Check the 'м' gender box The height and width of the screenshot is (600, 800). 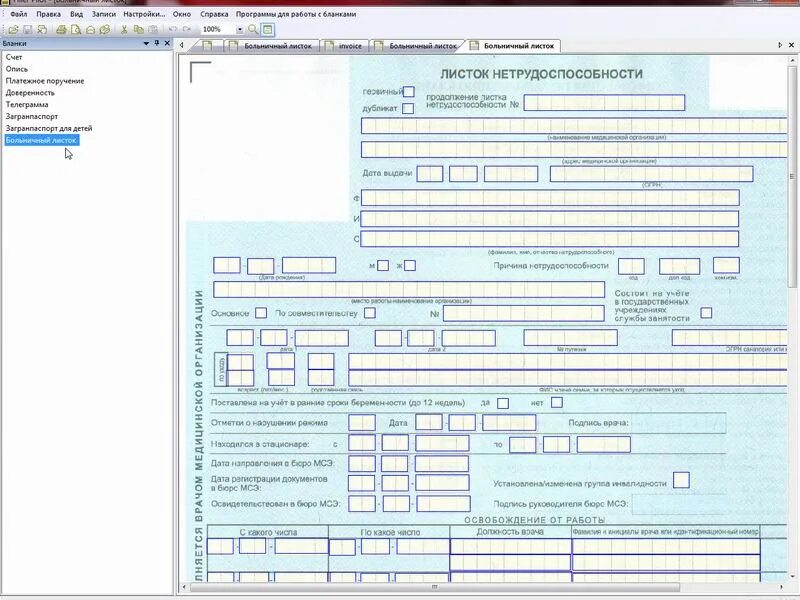click(383, 265)
